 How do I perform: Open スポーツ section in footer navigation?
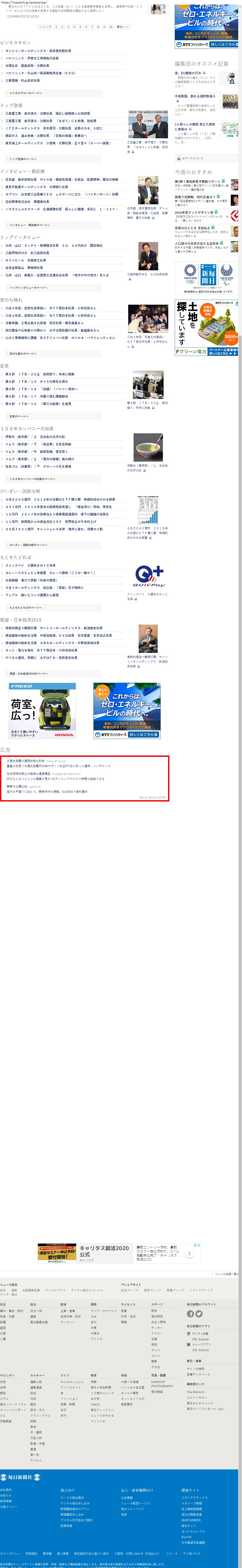157,1304
